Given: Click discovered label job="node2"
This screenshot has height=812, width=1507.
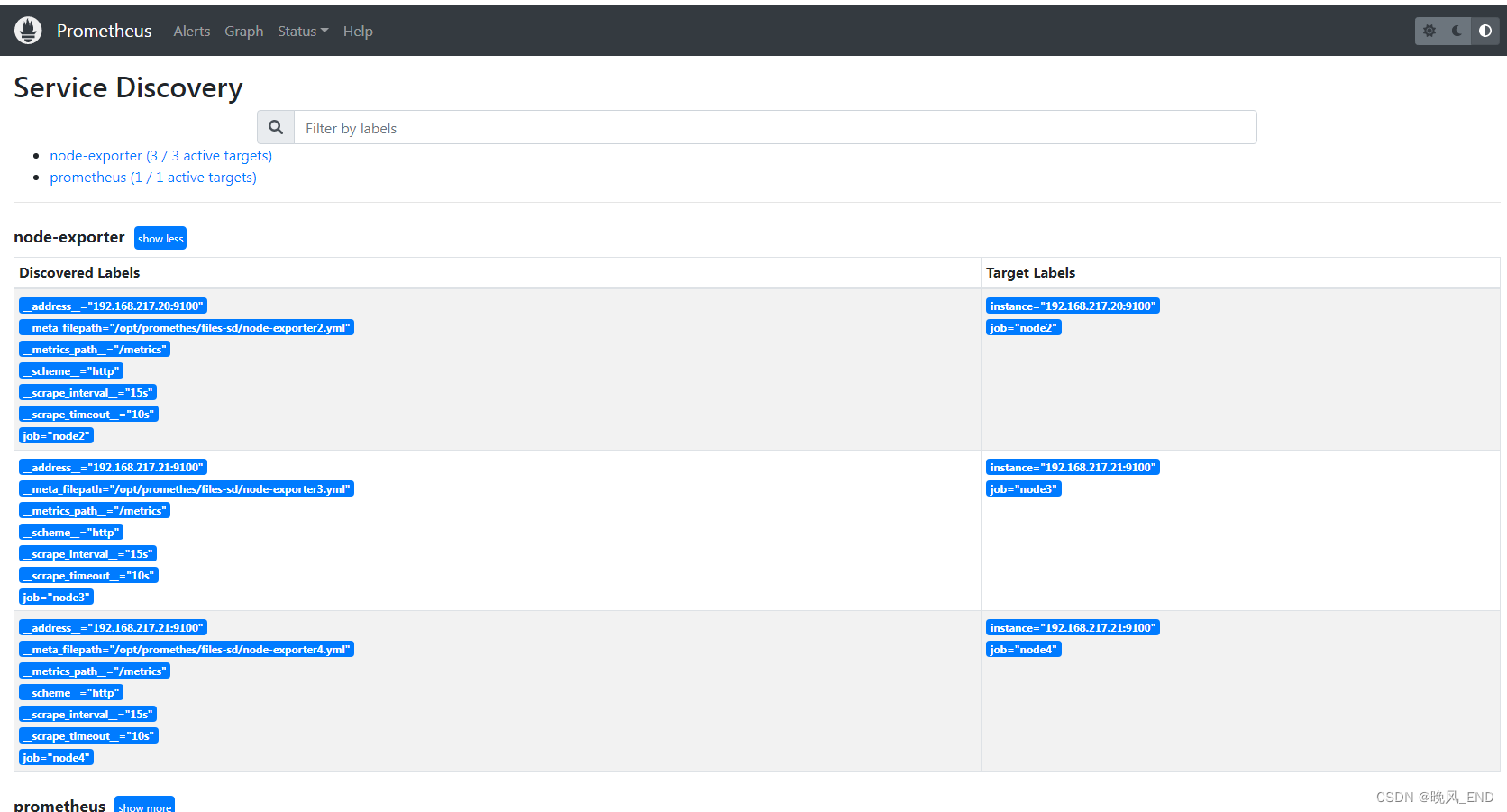Looking at the screenshot, I should pyautogui.click(x=56, y=436).
